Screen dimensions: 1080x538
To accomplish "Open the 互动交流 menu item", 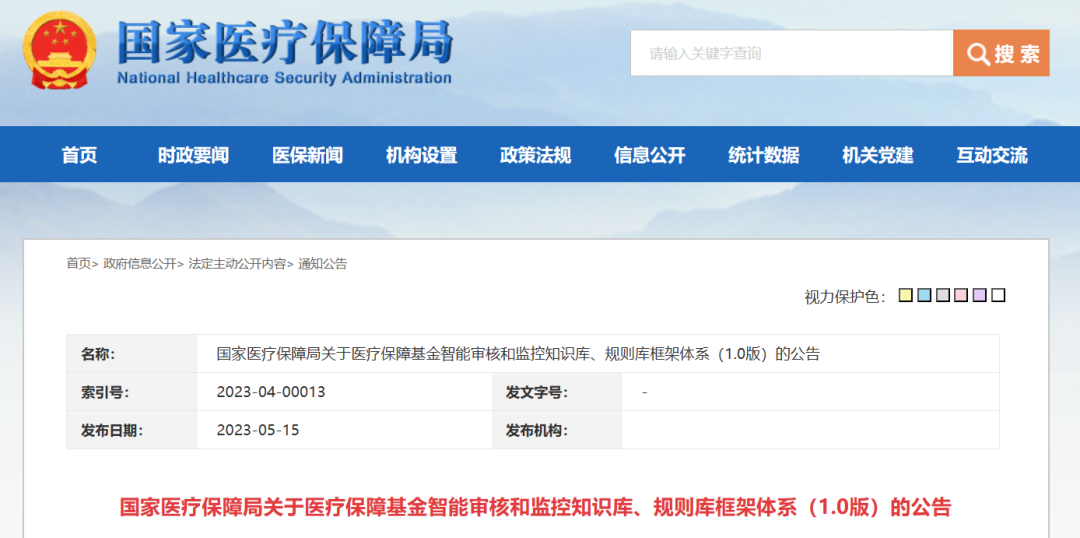I will point(992,156).
